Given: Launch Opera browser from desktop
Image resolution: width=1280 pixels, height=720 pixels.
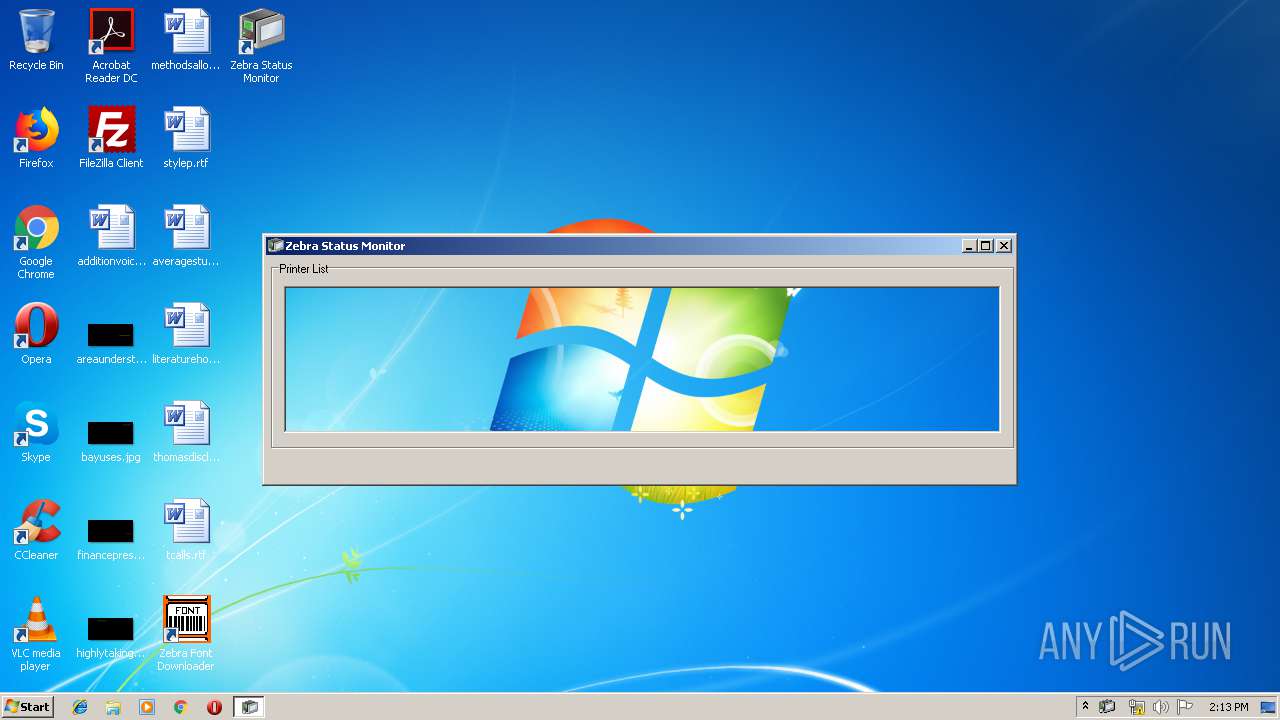Looking at the screenshot, I should tap(36, 334).
